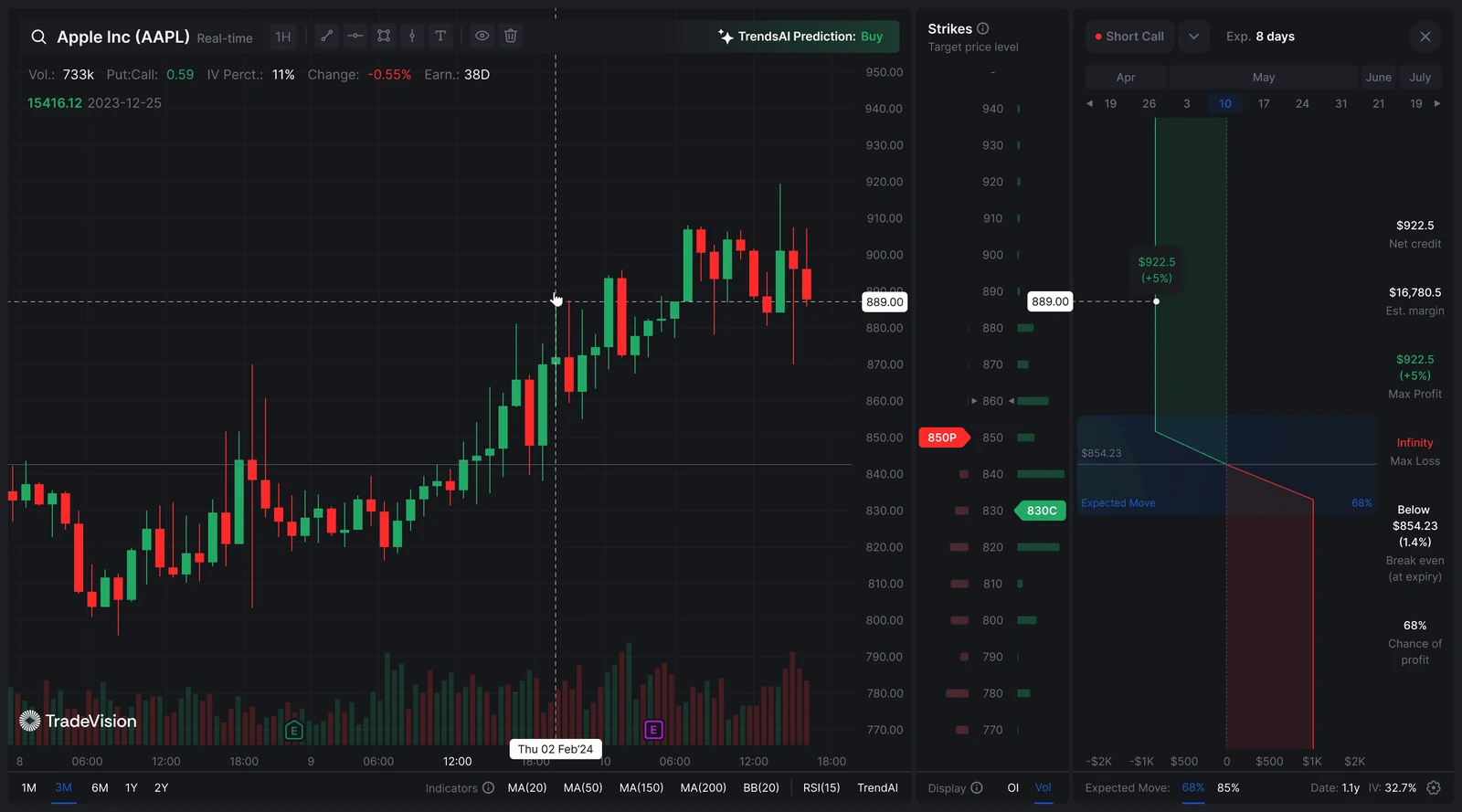Open the Display info icon
The height and width of the screenshot is (812, 1462).
pos(977,787)
